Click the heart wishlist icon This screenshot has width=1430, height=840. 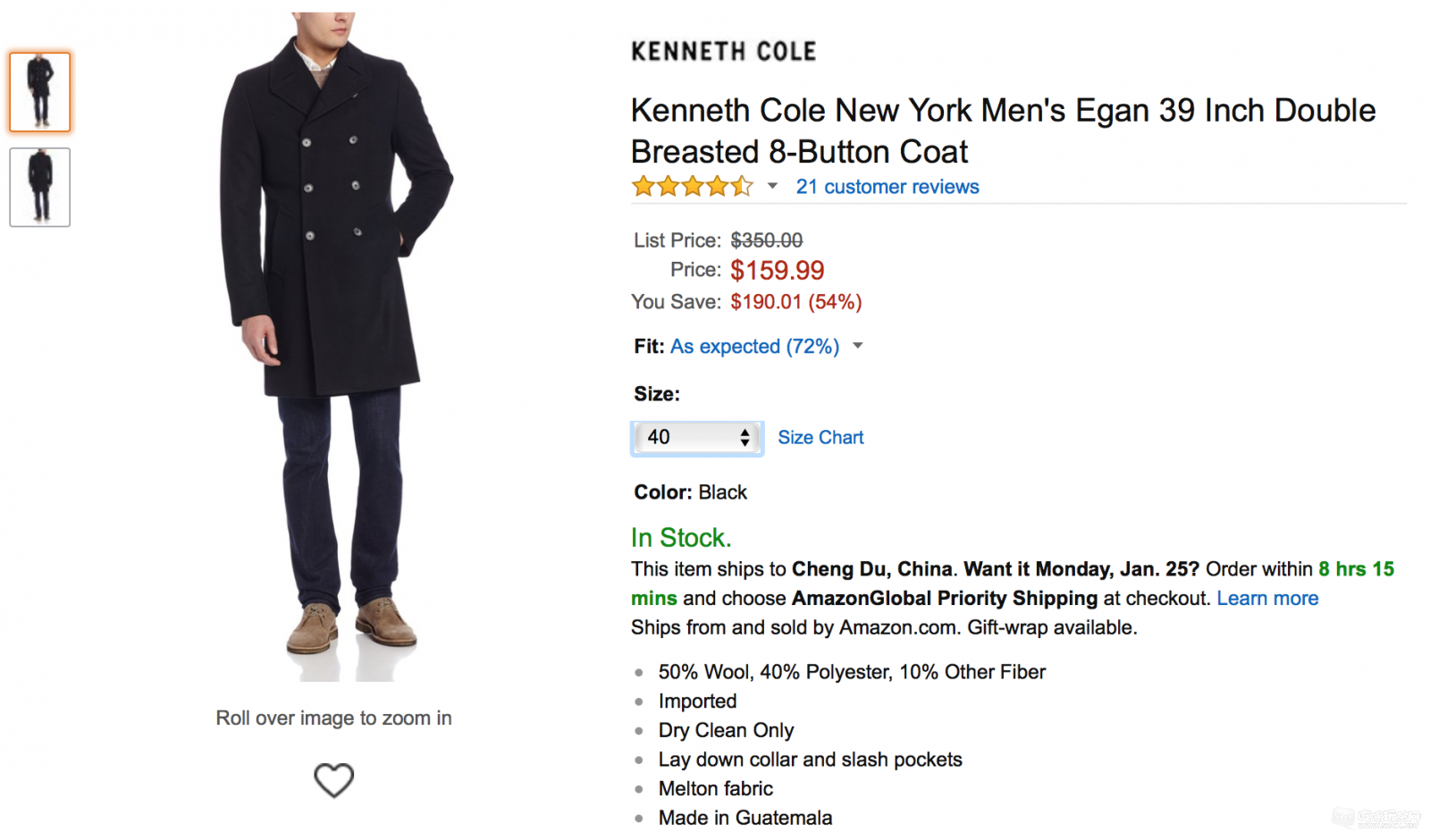point(334,780)
